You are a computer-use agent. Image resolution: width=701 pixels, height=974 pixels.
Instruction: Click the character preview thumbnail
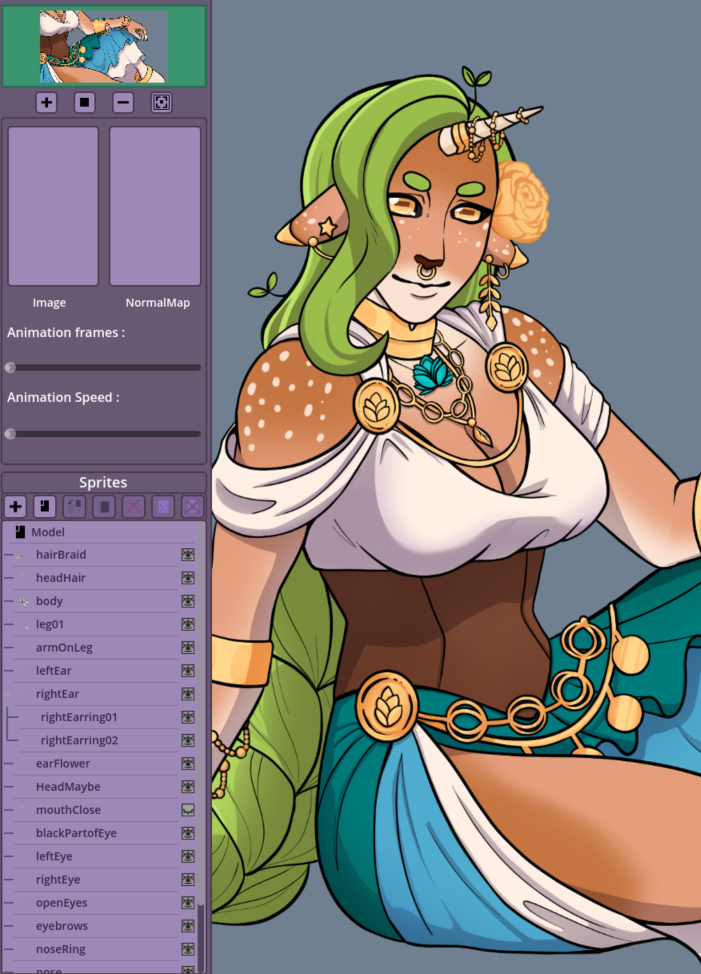[x=104, y=46]
